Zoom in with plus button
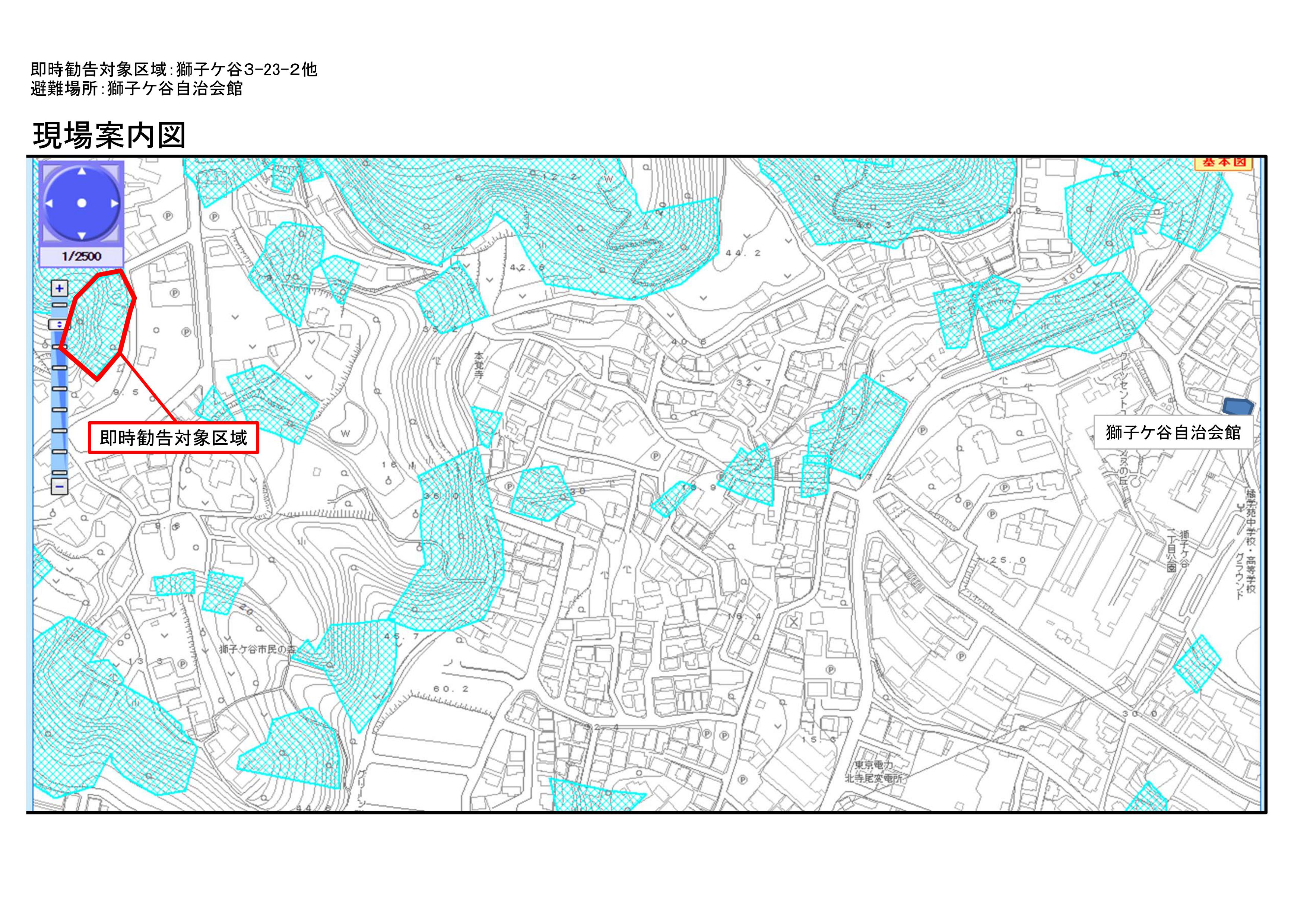Viewport: 1307px width, 924px height. click(60, 288)
